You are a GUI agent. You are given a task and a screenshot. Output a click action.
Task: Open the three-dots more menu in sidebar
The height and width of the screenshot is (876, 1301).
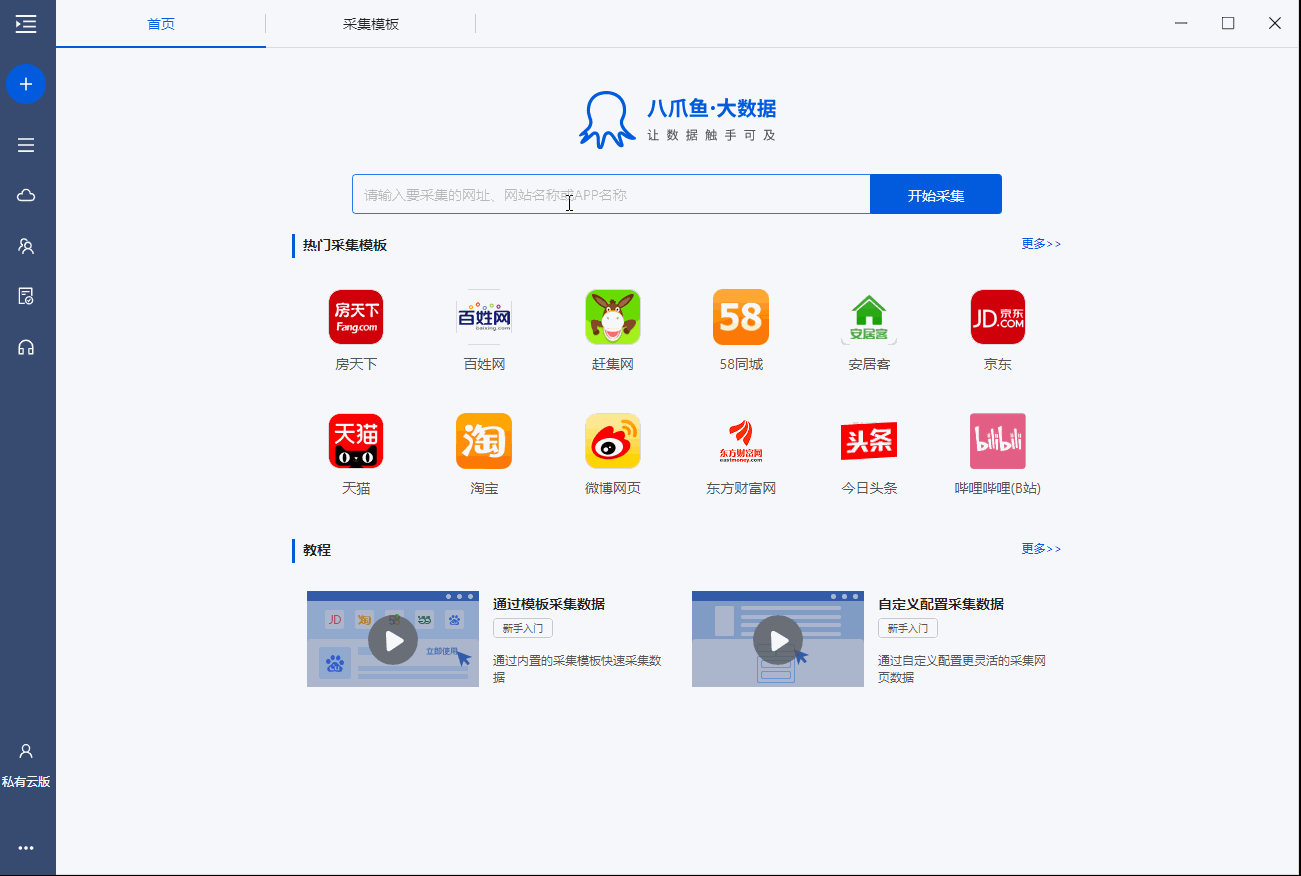26,848
